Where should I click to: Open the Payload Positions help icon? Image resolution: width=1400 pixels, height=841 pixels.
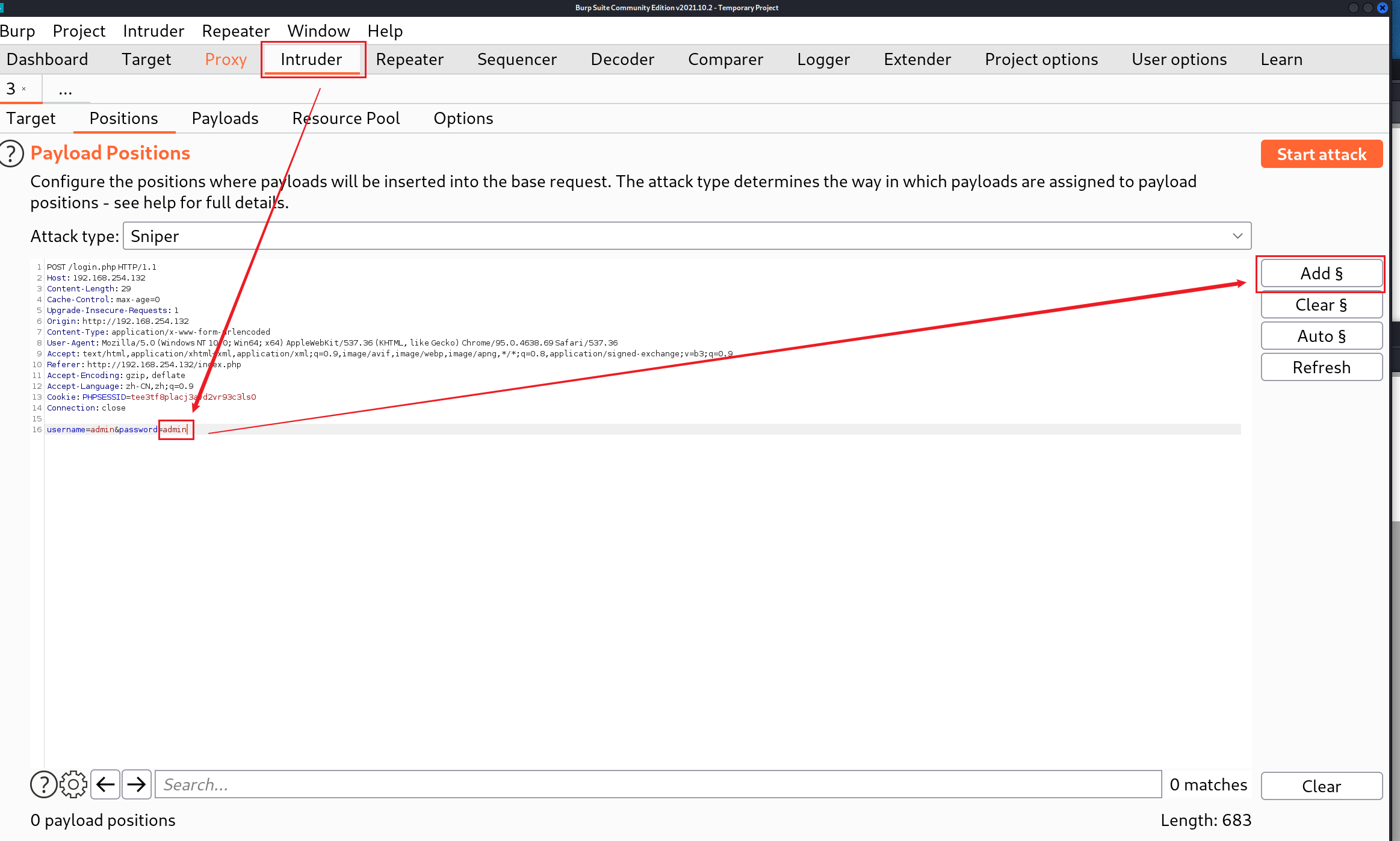point(11,154)
